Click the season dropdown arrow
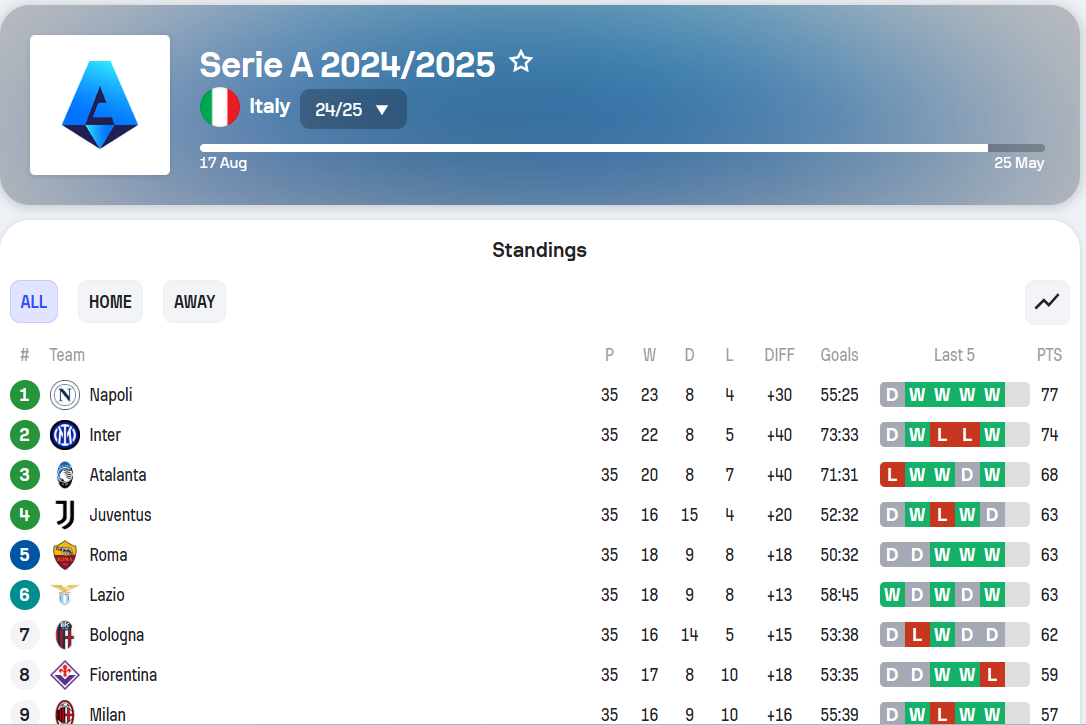This screenshot has width=1086, height=725. point(382,110)
